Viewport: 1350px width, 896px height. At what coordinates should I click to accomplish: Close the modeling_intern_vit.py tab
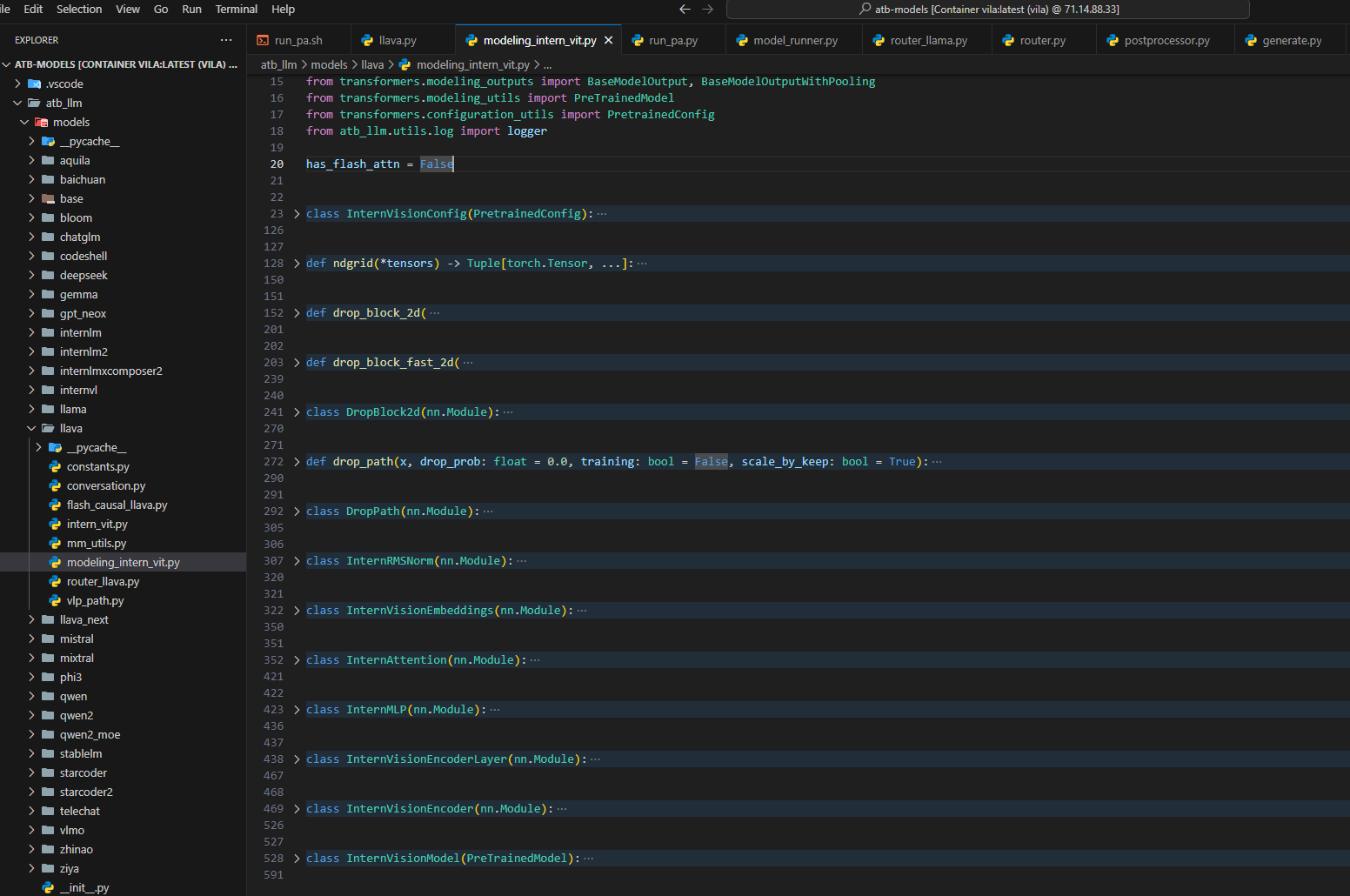tap(609, 40)
